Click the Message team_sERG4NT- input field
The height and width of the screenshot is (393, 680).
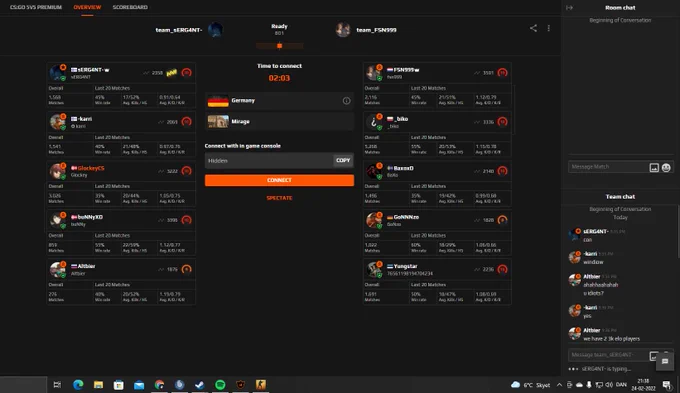[x=607, y=355]
